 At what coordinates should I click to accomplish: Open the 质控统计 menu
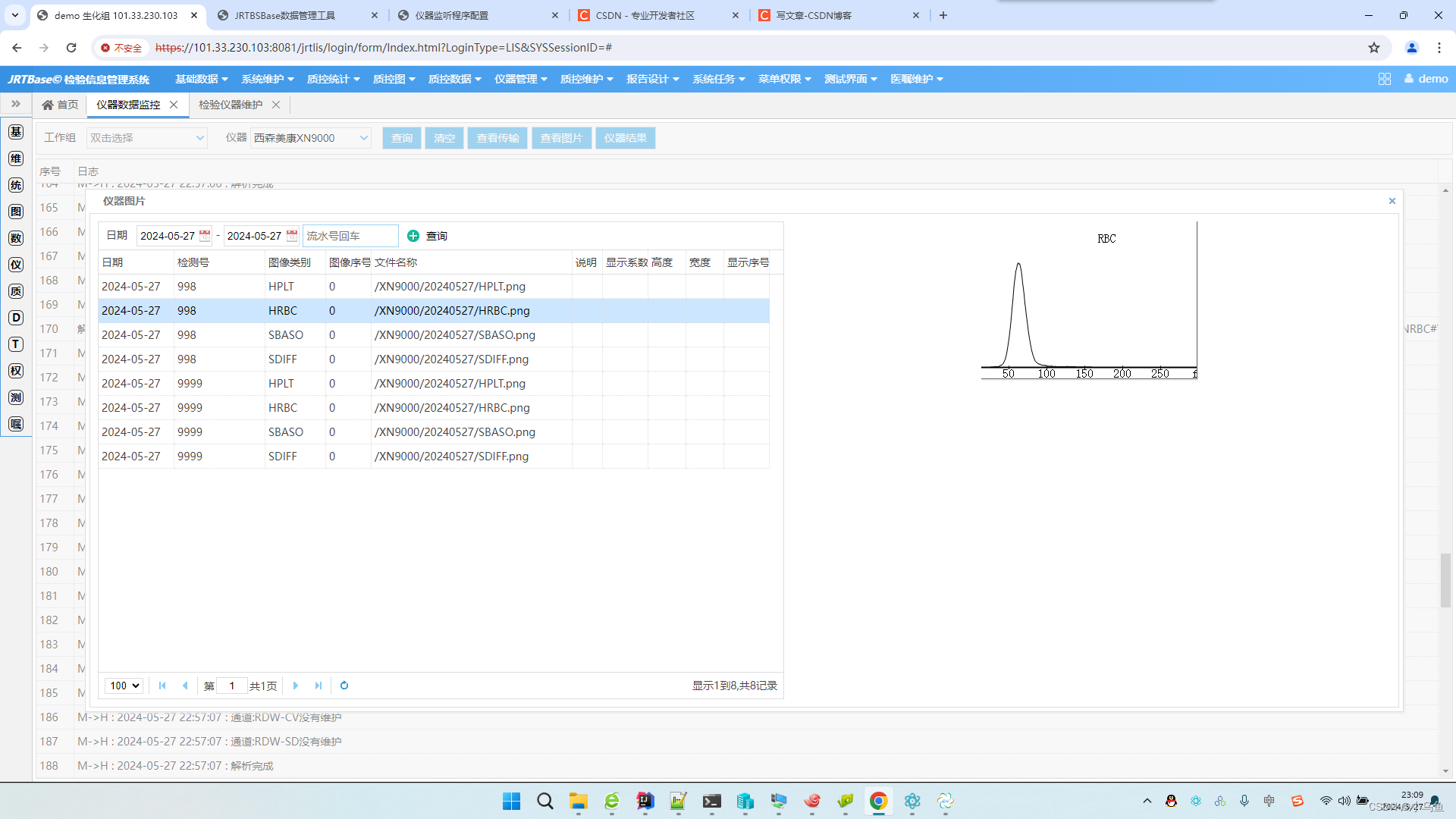[x=334, y=79]
